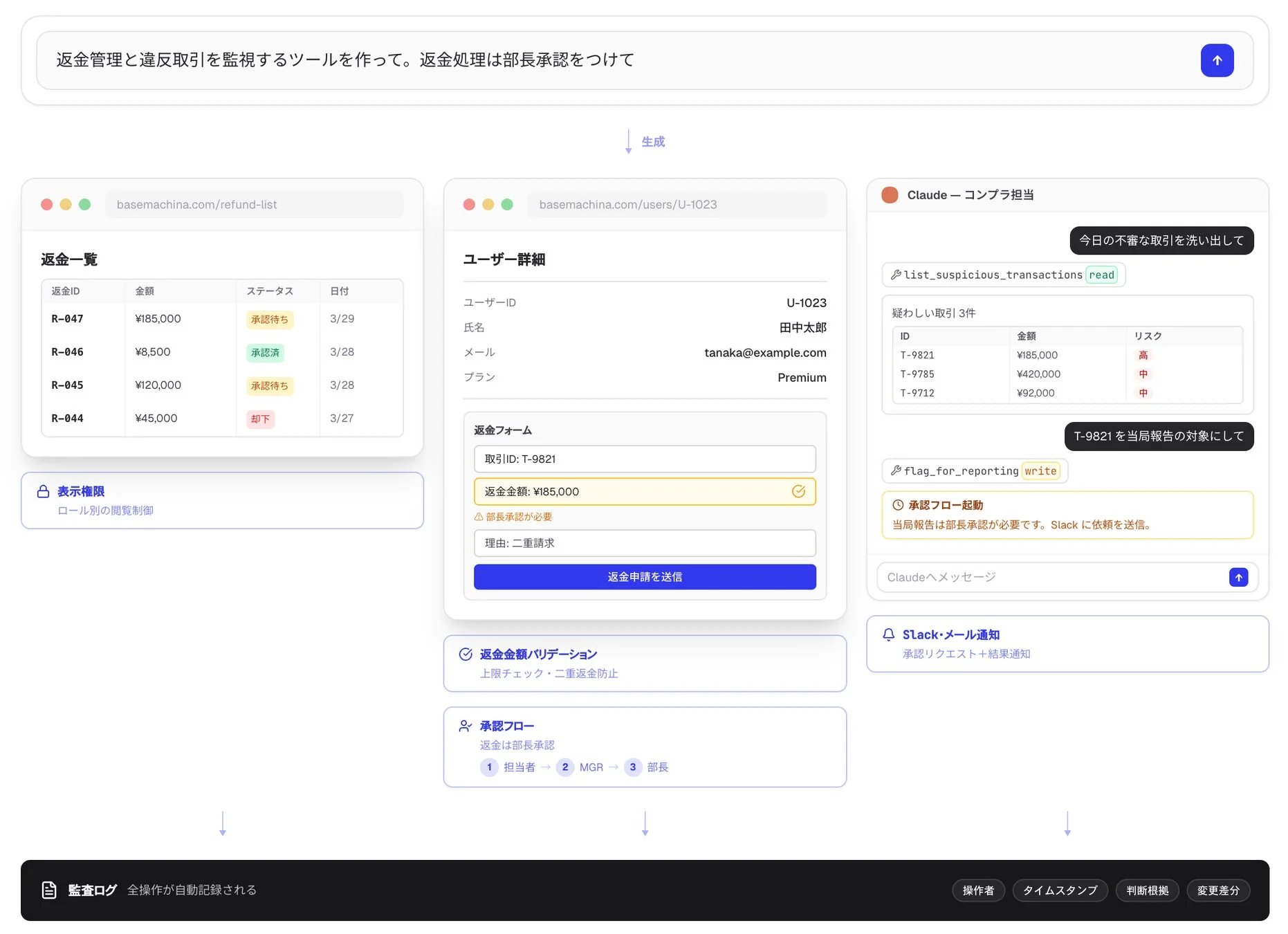This screenshot has height=934, width=1288.
Task: Click clock icon beside 承認フロー起動
Action: point(898,505)
